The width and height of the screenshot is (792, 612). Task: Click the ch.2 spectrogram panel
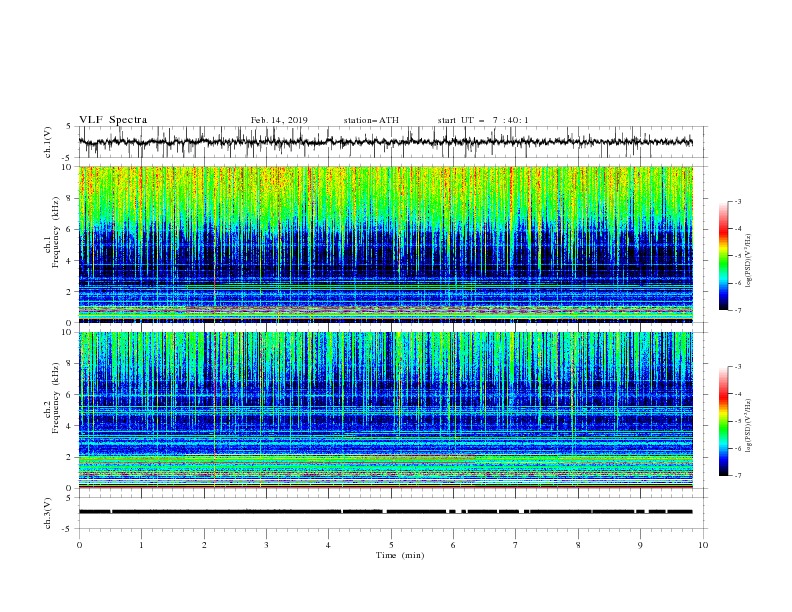385,410
